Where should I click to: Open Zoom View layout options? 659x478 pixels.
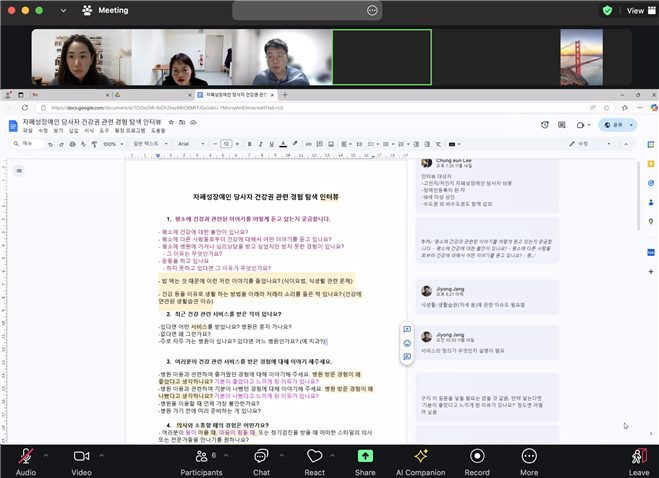point(641,11)
